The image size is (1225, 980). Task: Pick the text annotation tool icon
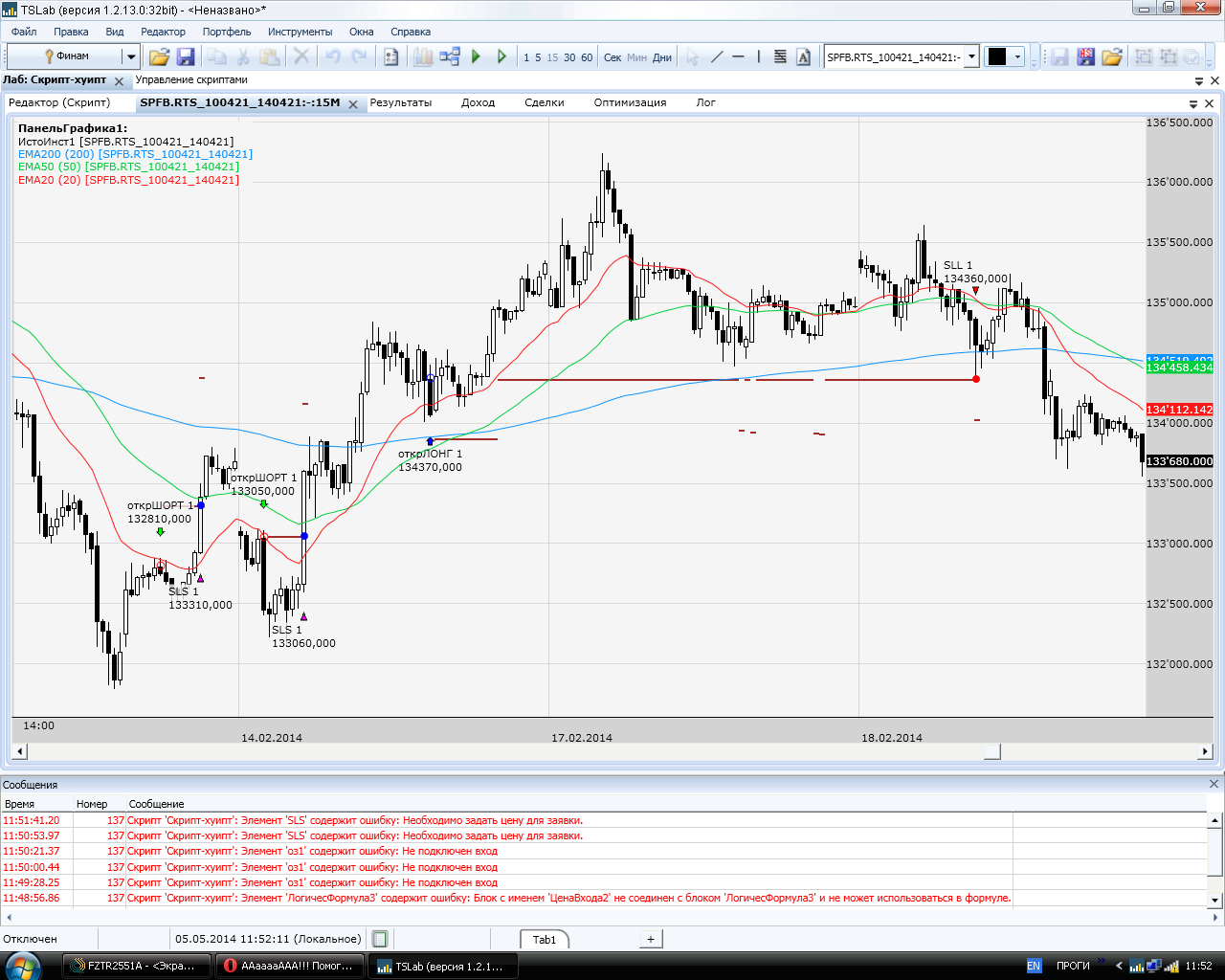pyautogui.click(x=803, y=57)
